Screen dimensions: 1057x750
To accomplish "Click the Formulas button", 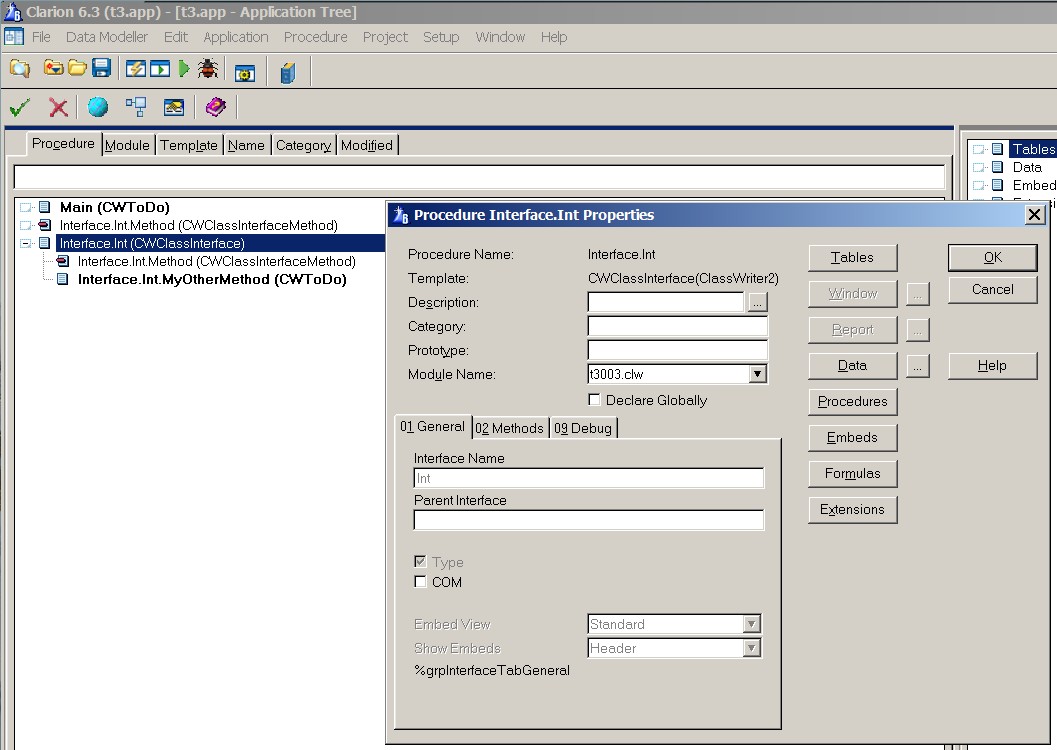I will click(852, 474).
